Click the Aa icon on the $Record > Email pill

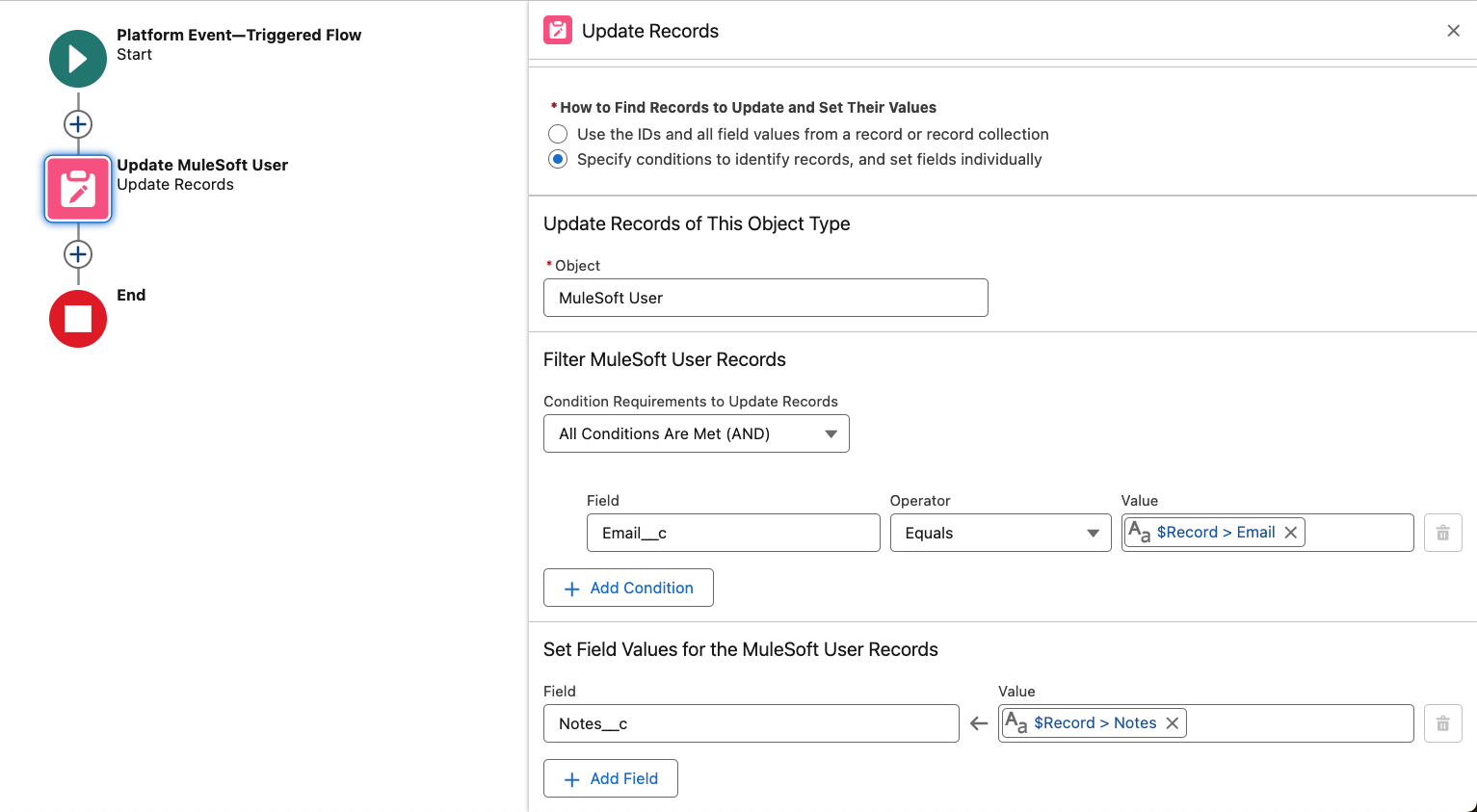[x=1140, y=531]
